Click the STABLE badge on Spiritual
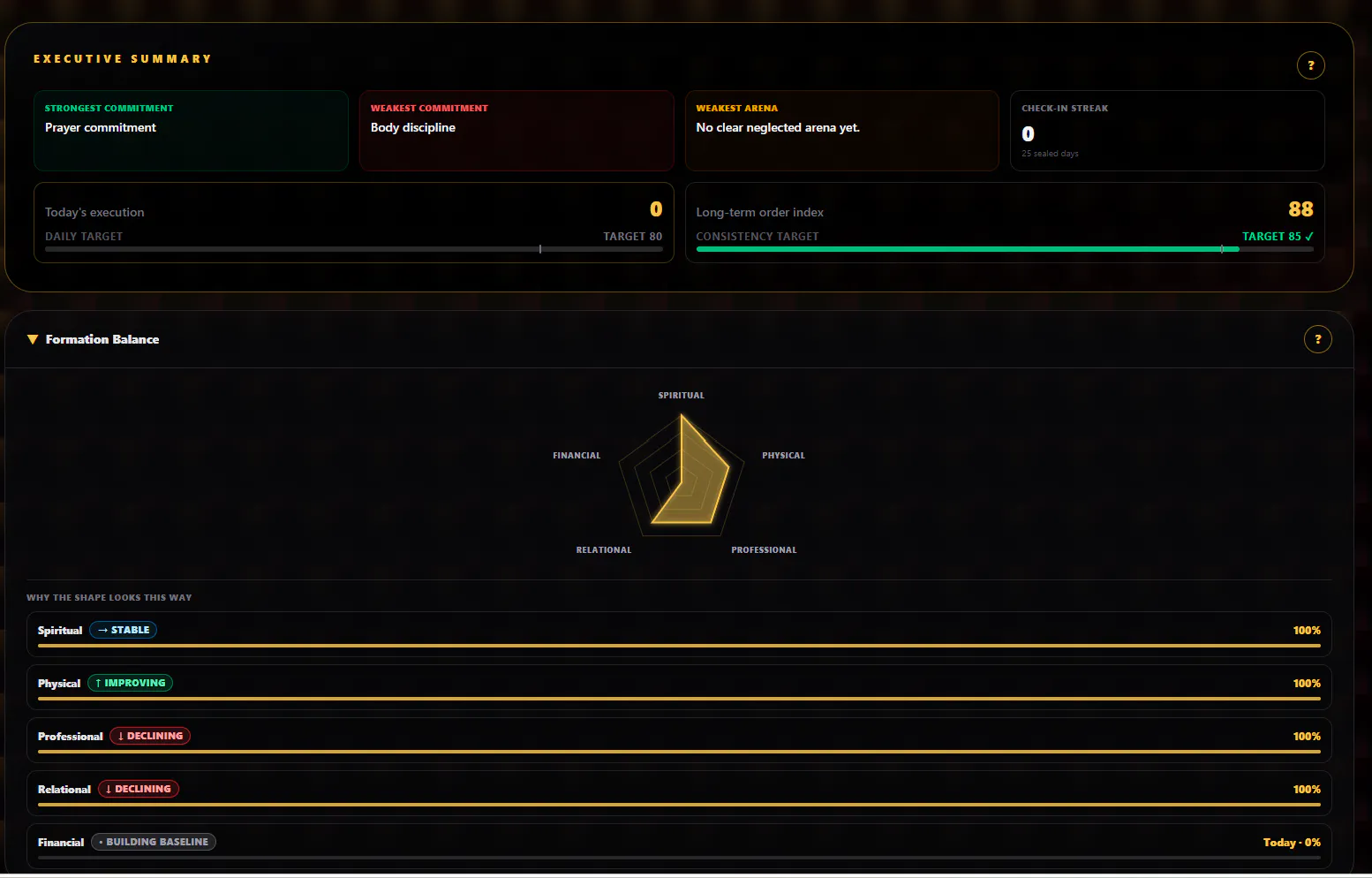The width and height of the screenshot is (1372, 878). pyautogui.click(x=124, y=630)
